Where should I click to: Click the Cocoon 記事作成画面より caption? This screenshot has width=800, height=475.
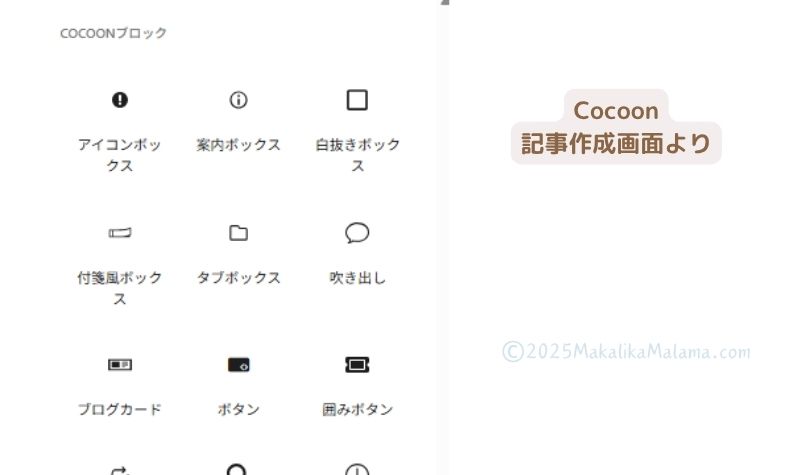click(616, 127)
